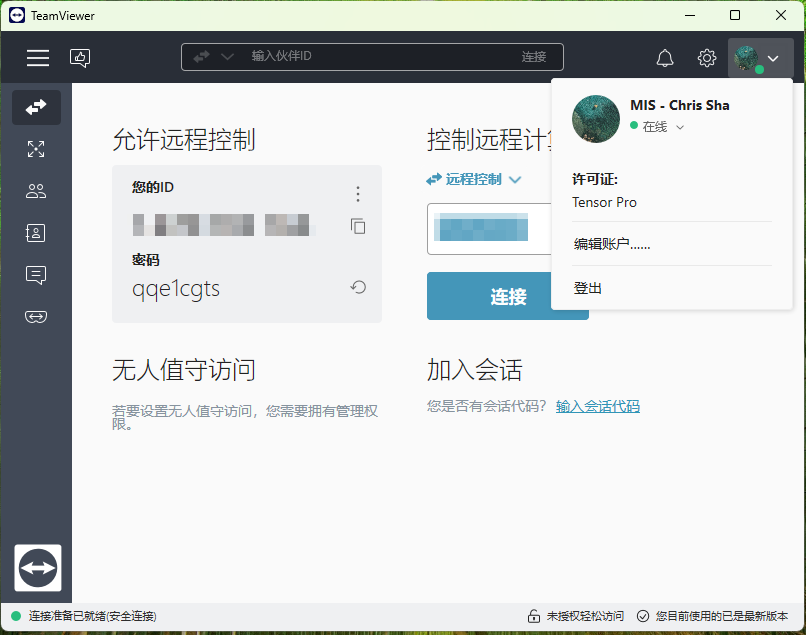
Task: Click the TeamViewer title bar logo
Action: pyautogui.click(x=17, y=15)
